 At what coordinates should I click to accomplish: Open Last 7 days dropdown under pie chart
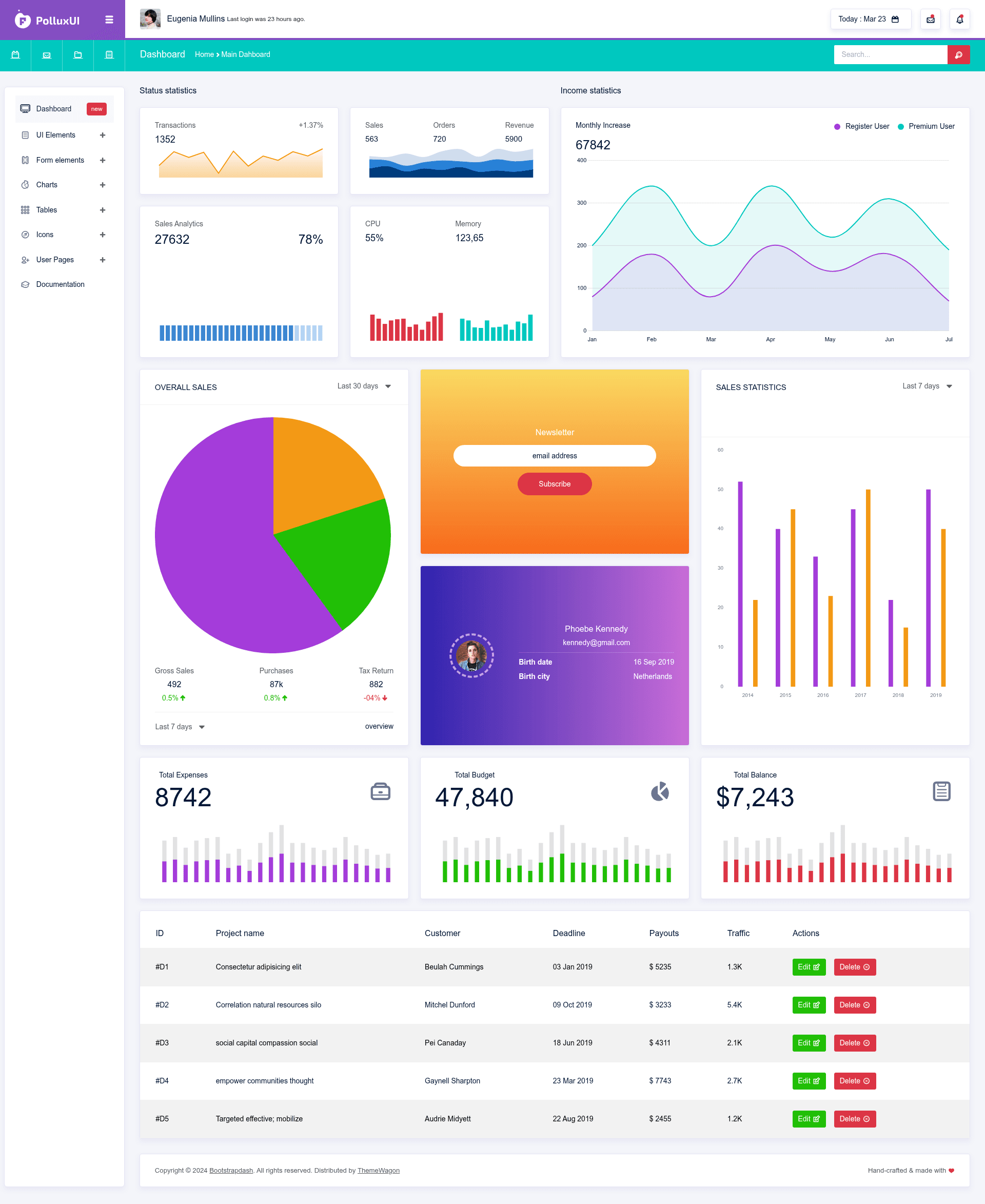coord(180,727)
